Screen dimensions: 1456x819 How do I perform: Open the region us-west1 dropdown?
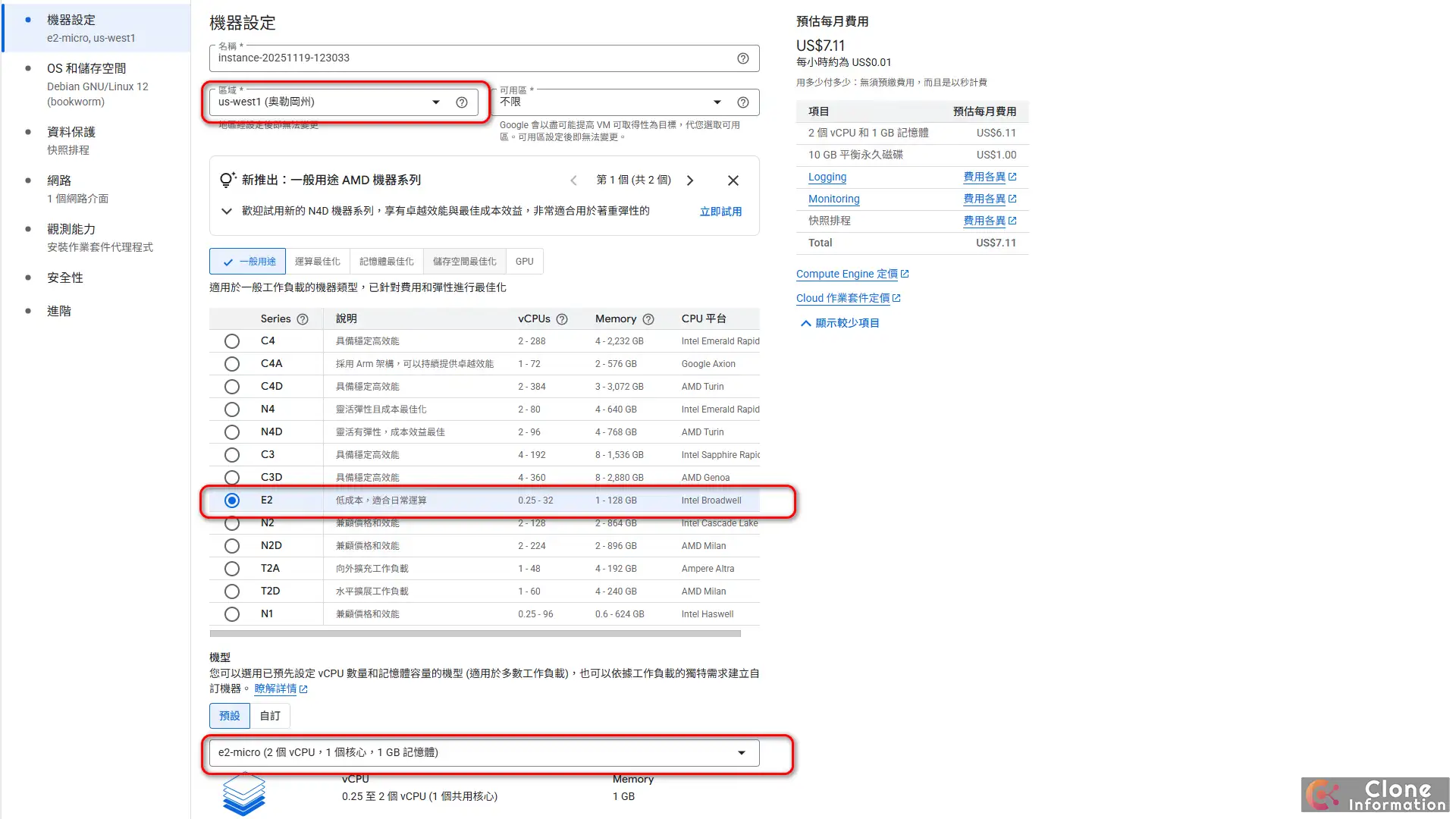pyautogui.click(x=344, y=102)
